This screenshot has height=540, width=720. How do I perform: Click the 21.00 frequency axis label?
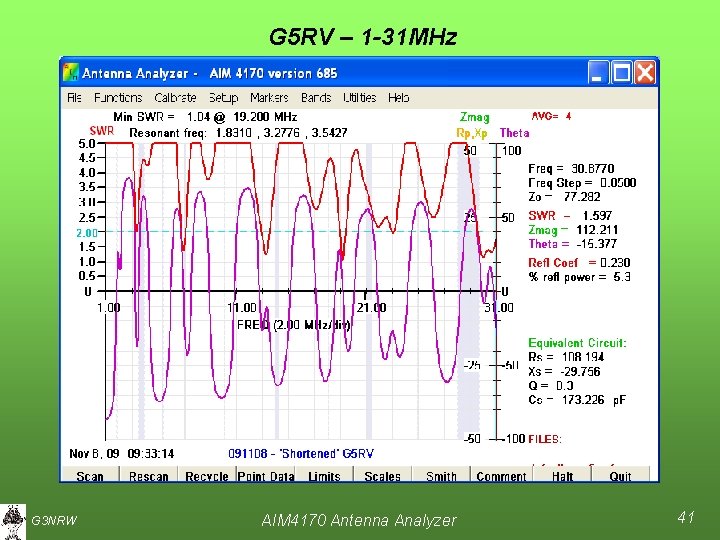(371, 307)
